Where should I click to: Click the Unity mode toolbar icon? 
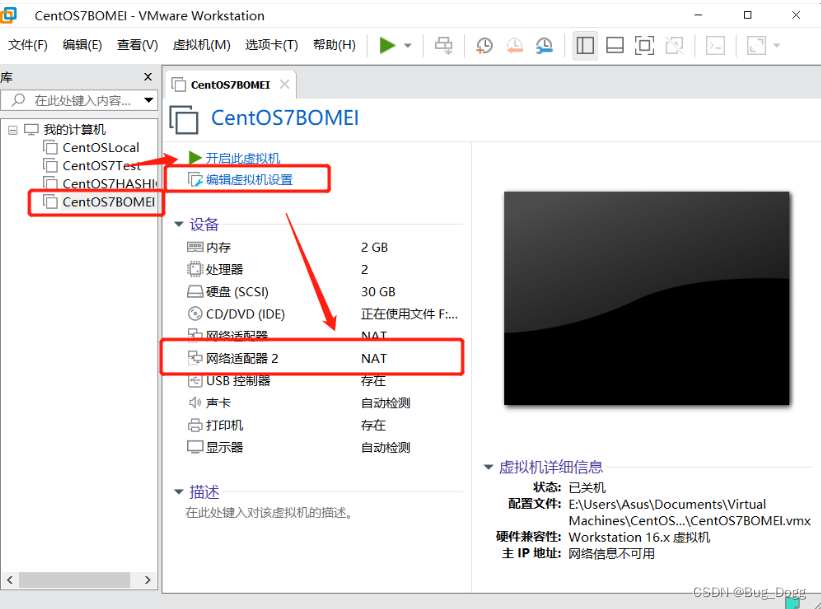(x=674, y=46)
